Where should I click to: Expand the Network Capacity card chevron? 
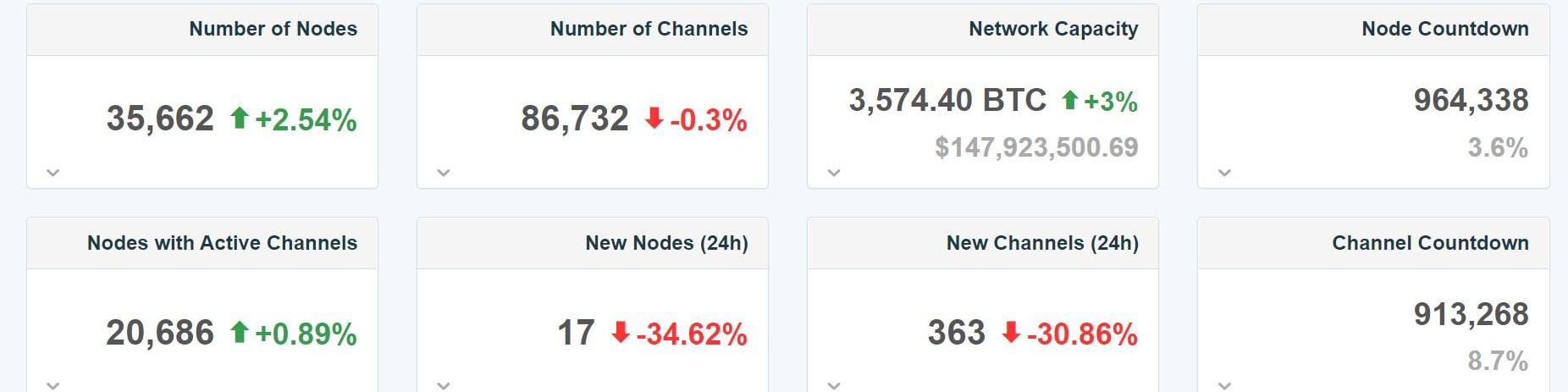[x=834, y=173]
